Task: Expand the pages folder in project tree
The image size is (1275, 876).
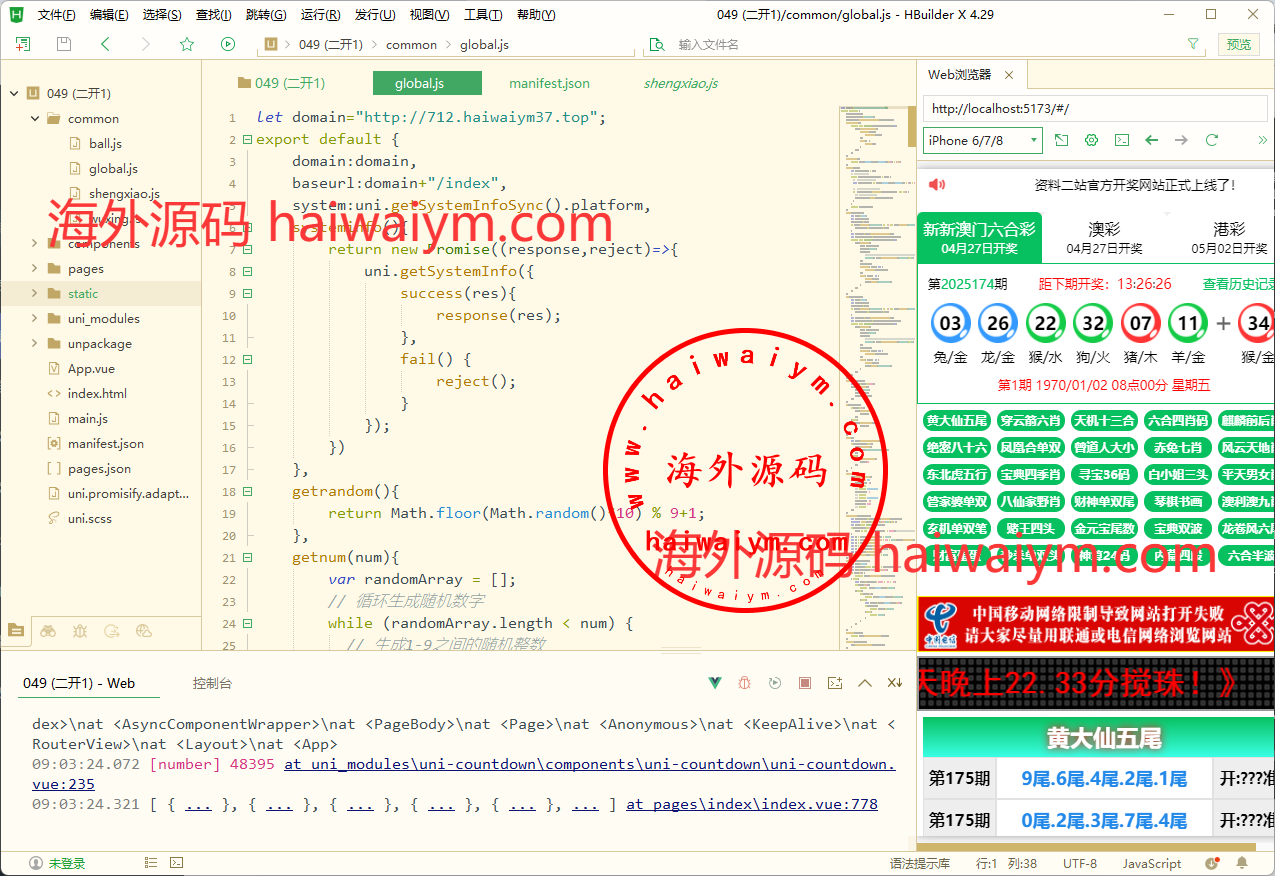Action: (35, 269)
